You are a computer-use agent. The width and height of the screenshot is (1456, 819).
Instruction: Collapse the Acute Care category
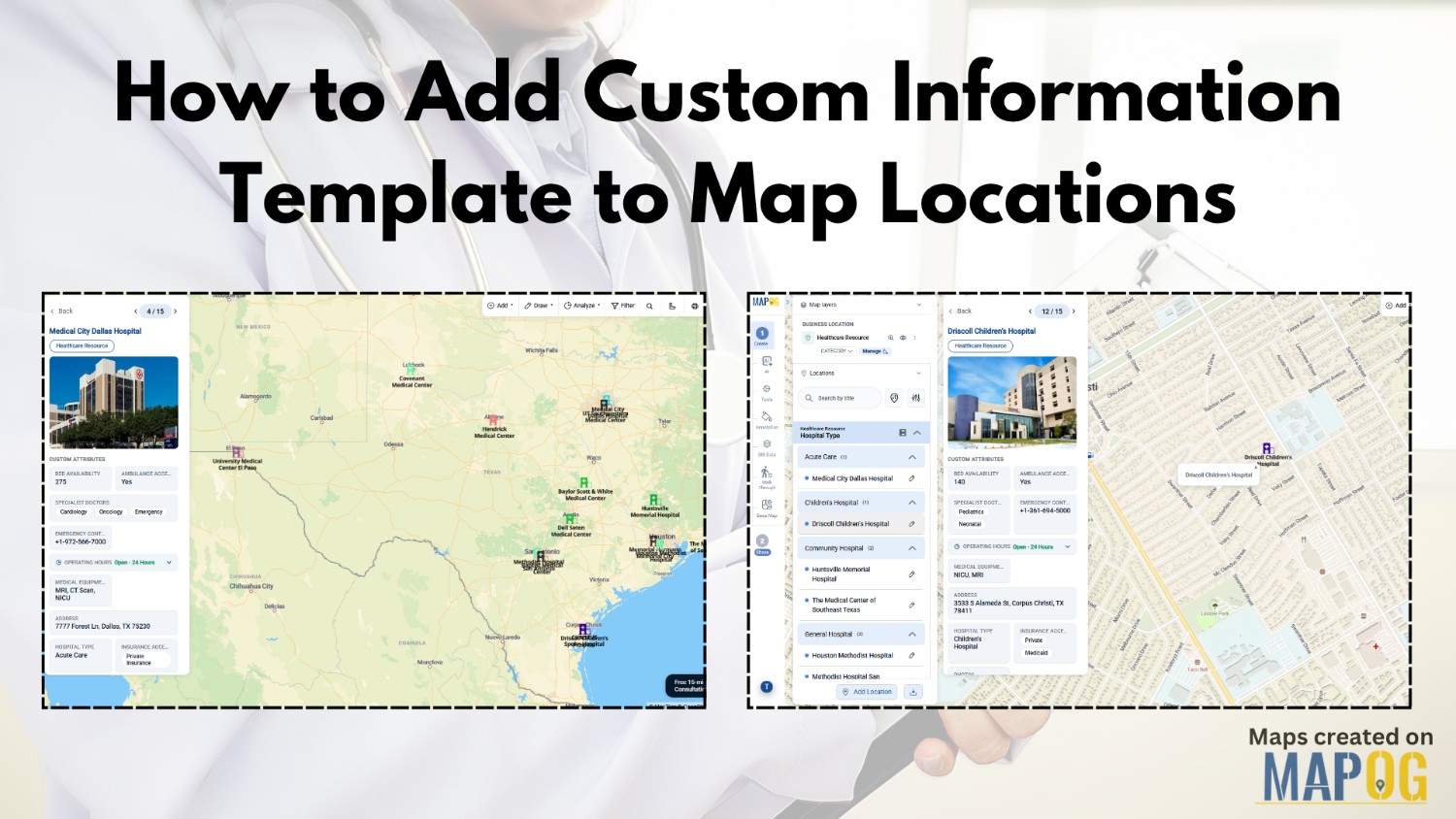click(912, 457)
